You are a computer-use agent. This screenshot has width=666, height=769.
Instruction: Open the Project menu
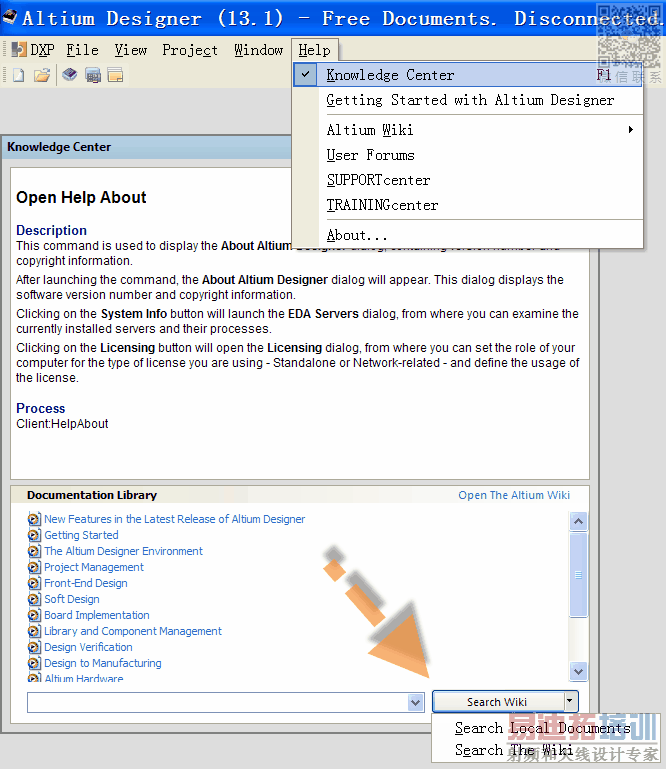coord(190,50)
